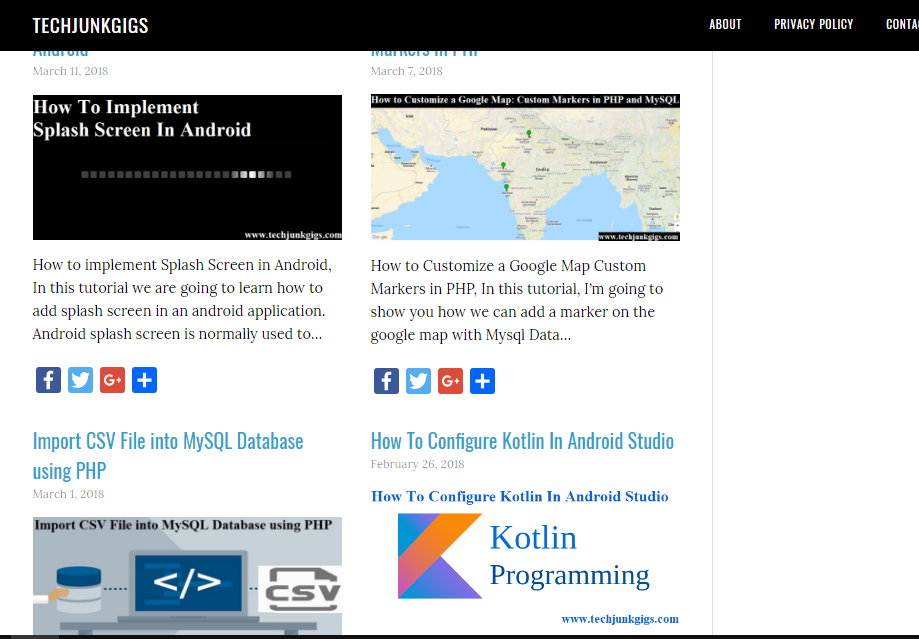This screenshot has width=919, height=639.
Task: Open the Google Map custom markers thumbnail
Action: pyautogui.click(x=525, y=168)
